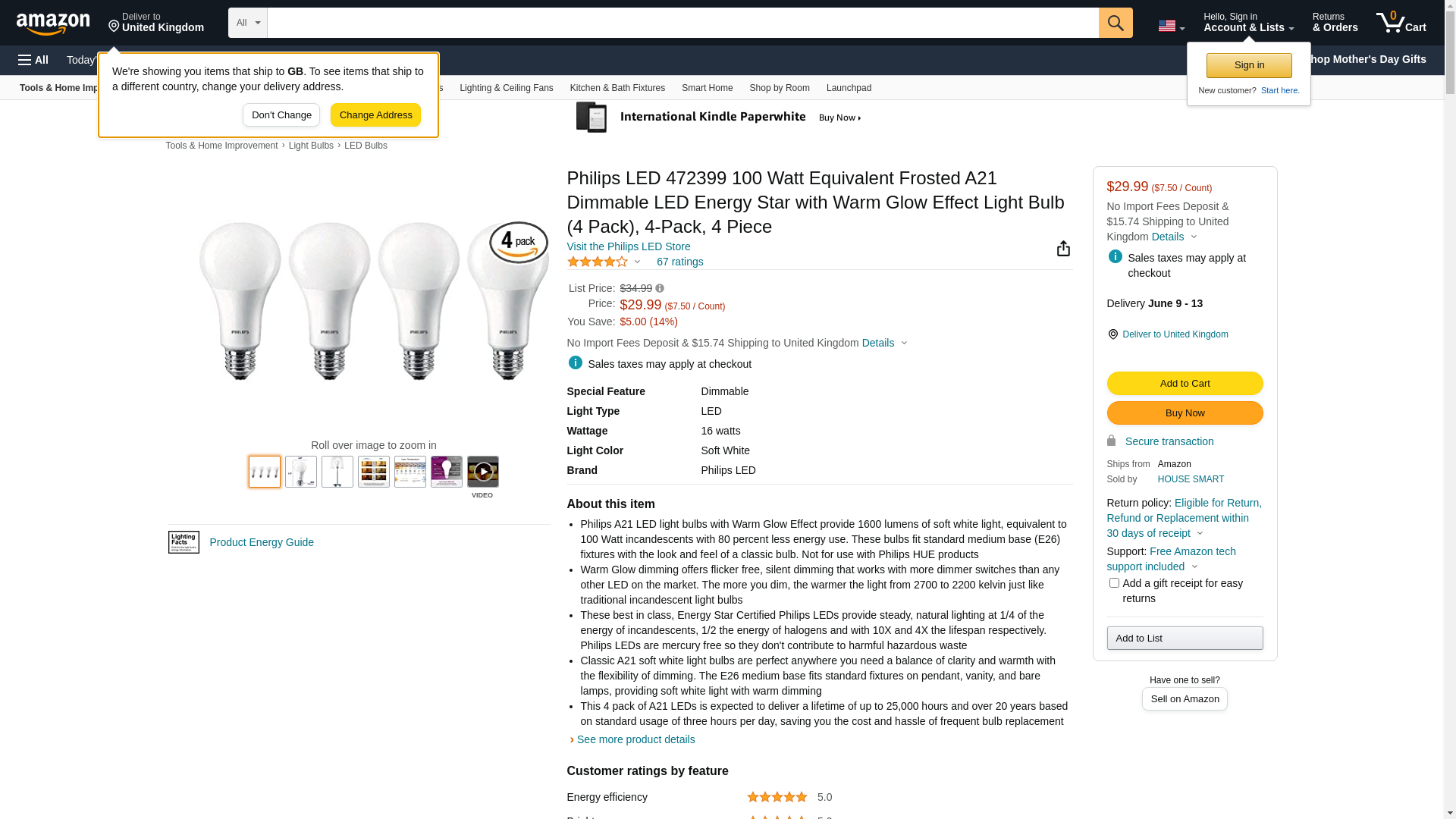Screen dimensions: 1456x819
Task: Play the product video thumbnail
Action: coord(482,472)
